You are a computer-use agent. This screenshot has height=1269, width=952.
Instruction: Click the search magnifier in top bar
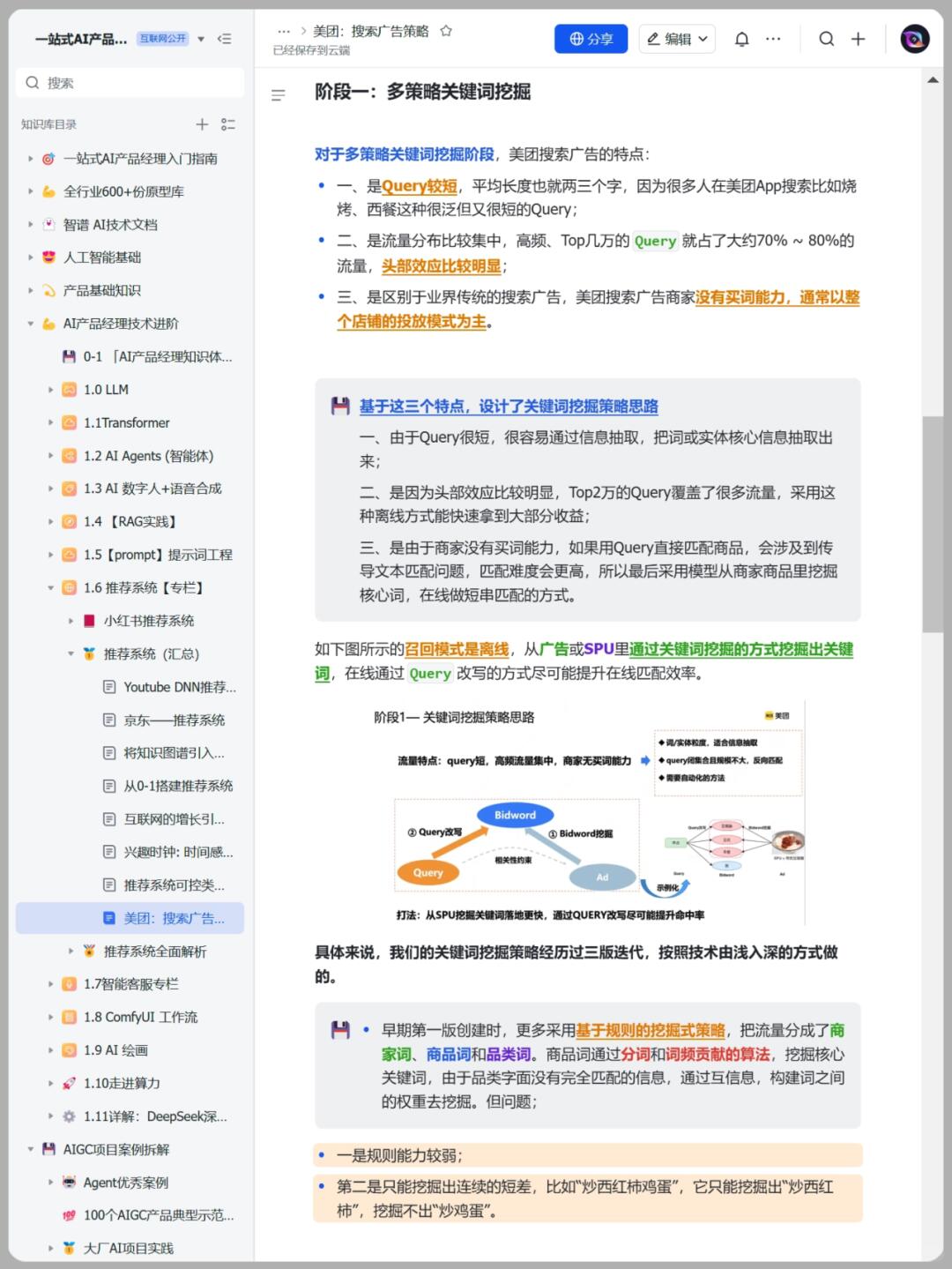click(x=826, y=39)
